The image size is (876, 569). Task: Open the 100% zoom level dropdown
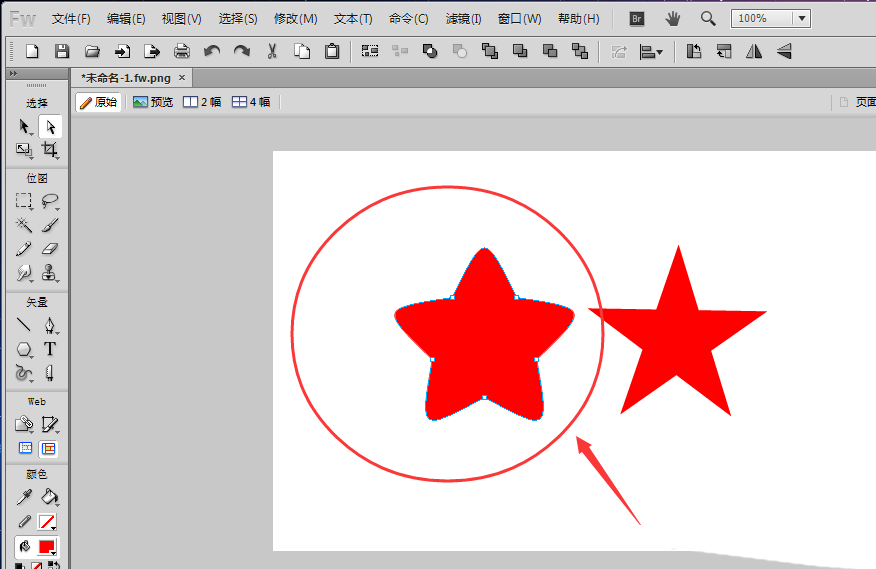pyautogui.click(x=802, y=19)
